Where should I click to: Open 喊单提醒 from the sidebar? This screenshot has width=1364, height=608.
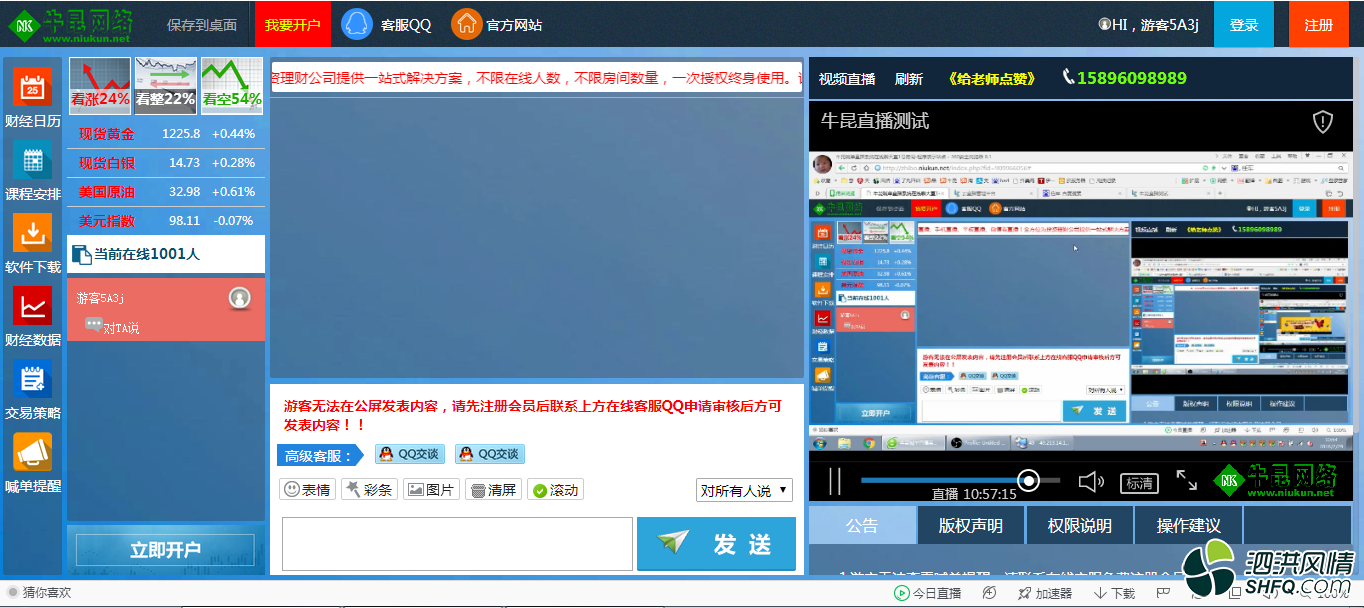[31, 460]
